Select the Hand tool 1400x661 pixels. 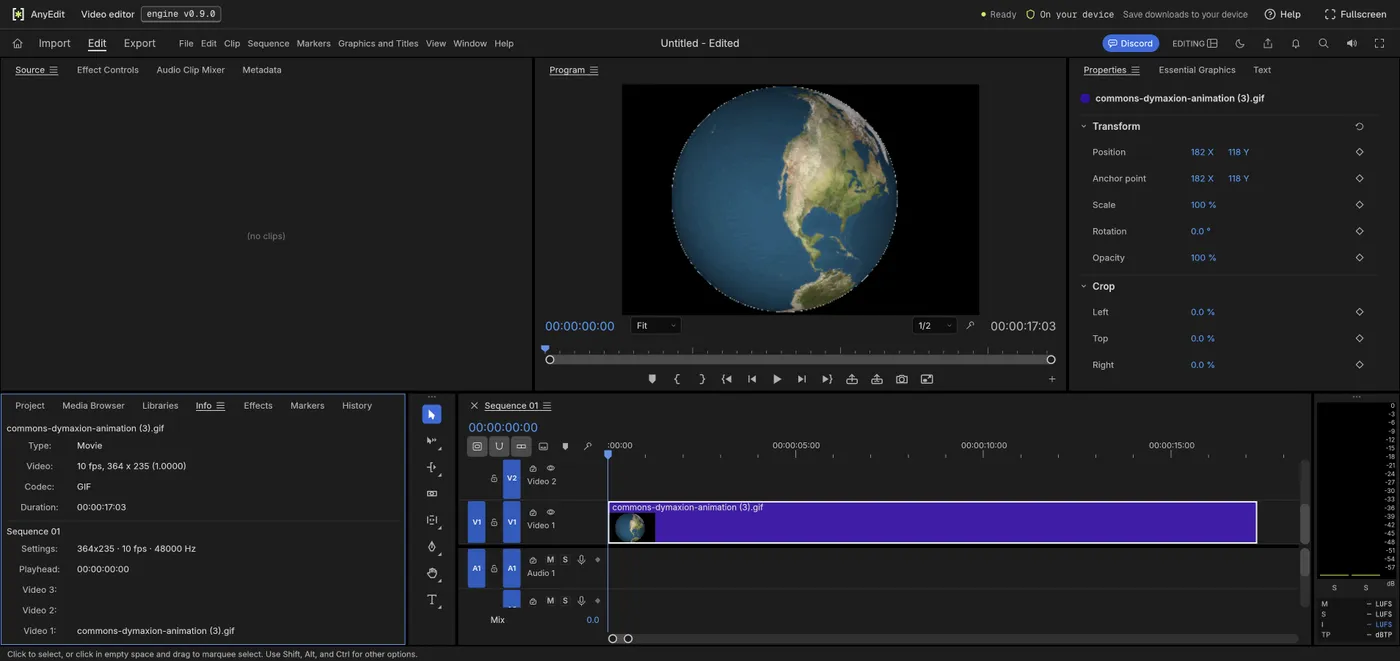432,573
